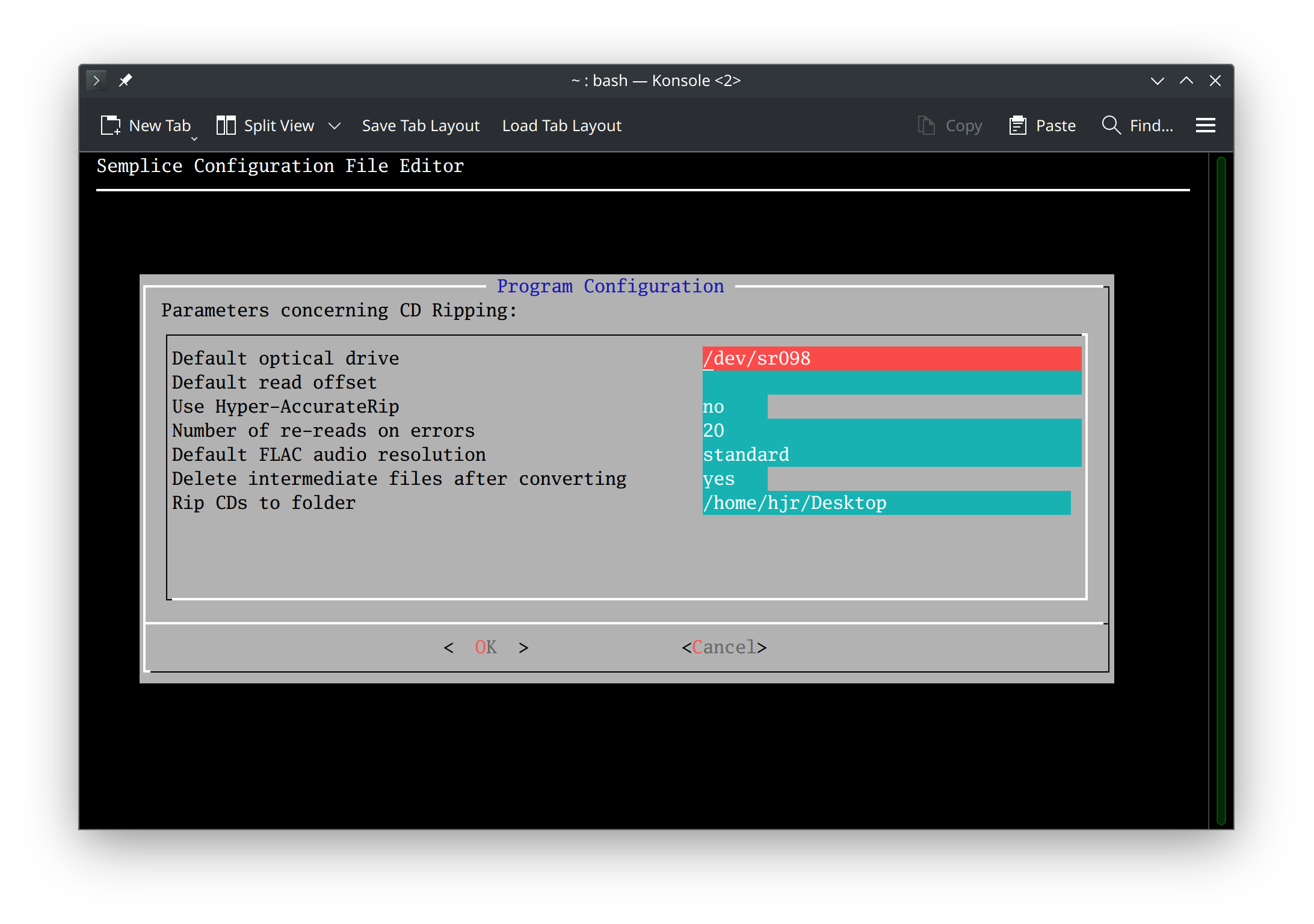
Task: Click Save Tab Layout
Action: (421, 125)
